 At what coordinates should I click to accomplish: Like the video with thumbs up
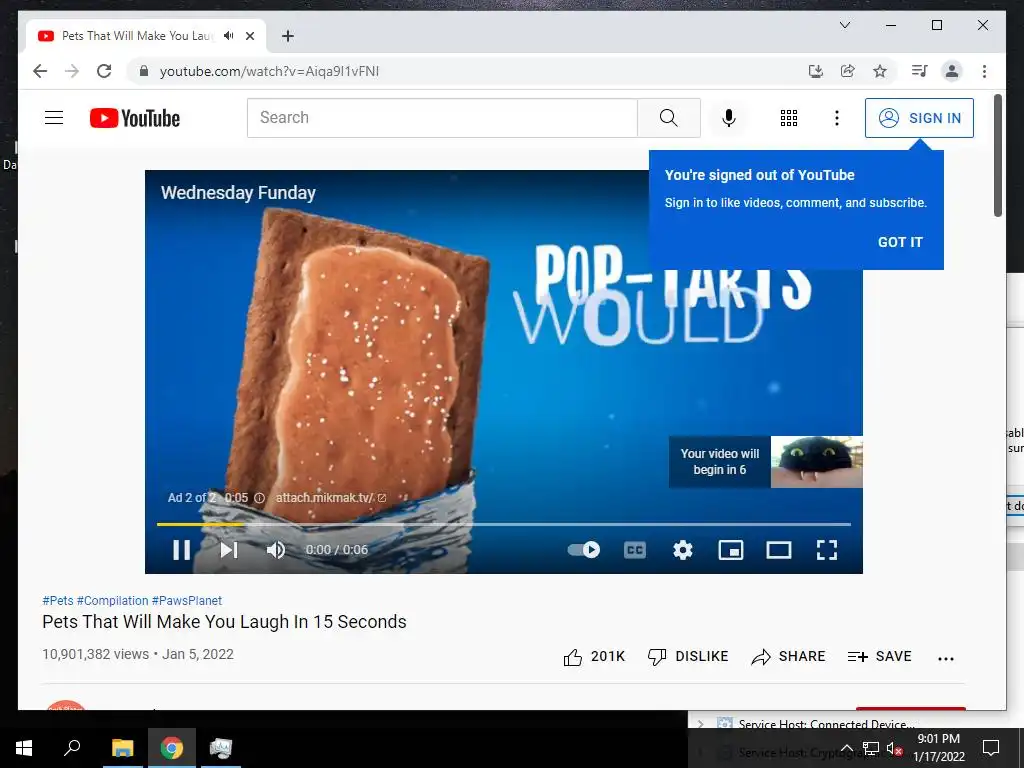click(x=594, y=656)
